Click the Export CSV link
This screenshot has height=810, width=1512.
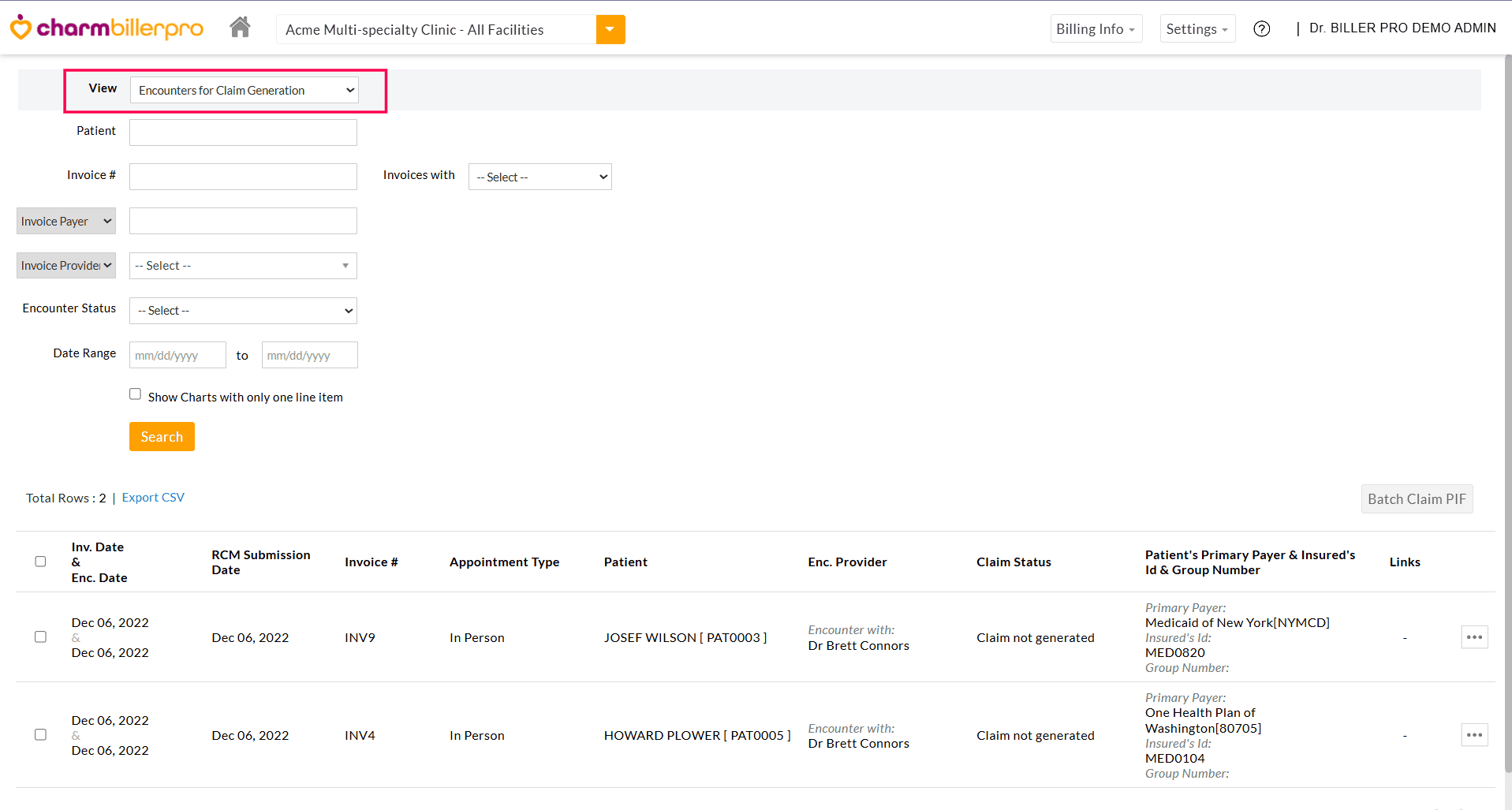pyautogui.click(x=153, y=498)
